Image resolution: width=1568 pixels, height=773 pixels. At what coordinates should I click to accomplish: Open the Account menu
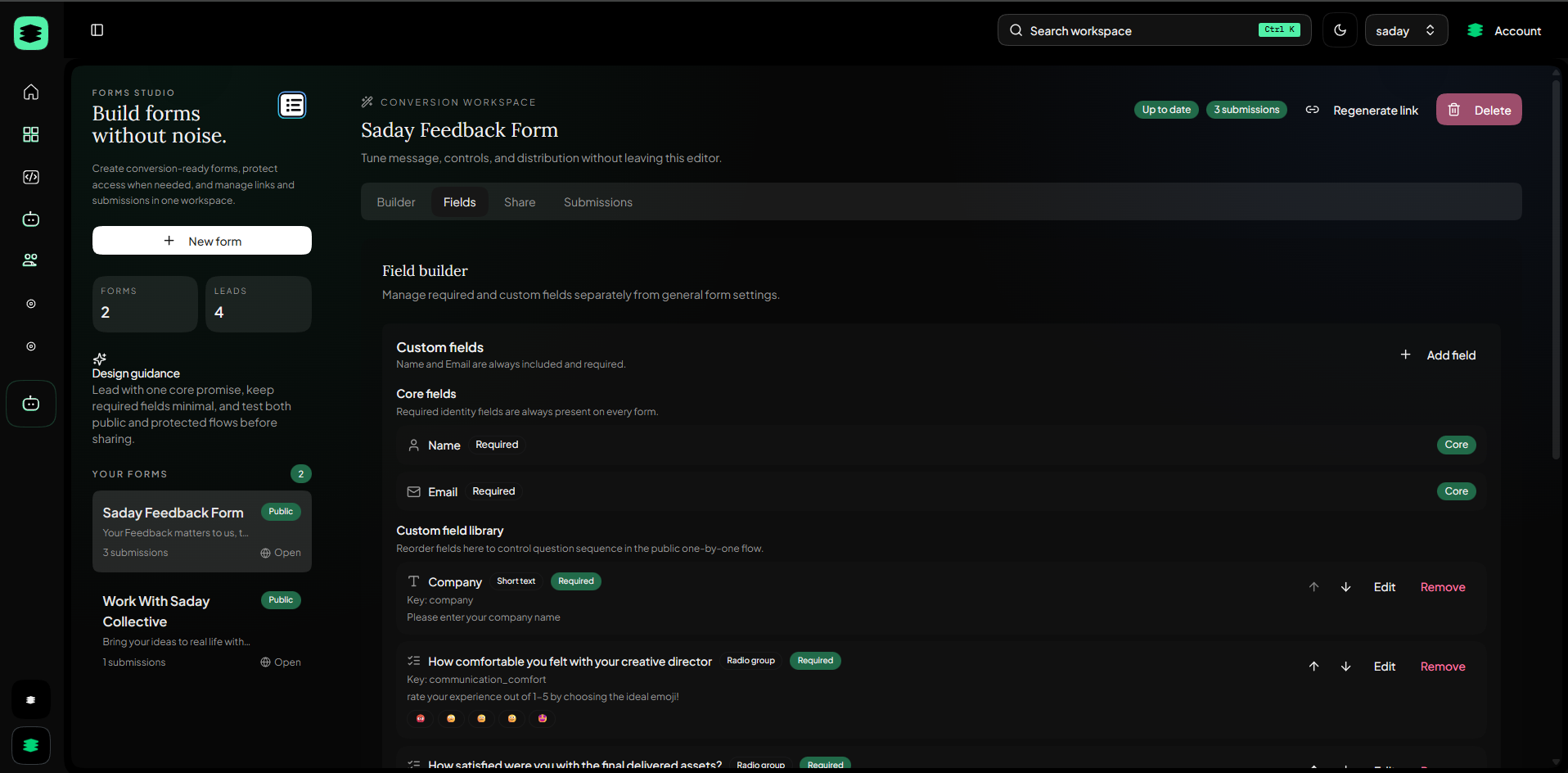(x=1504, y=30)
